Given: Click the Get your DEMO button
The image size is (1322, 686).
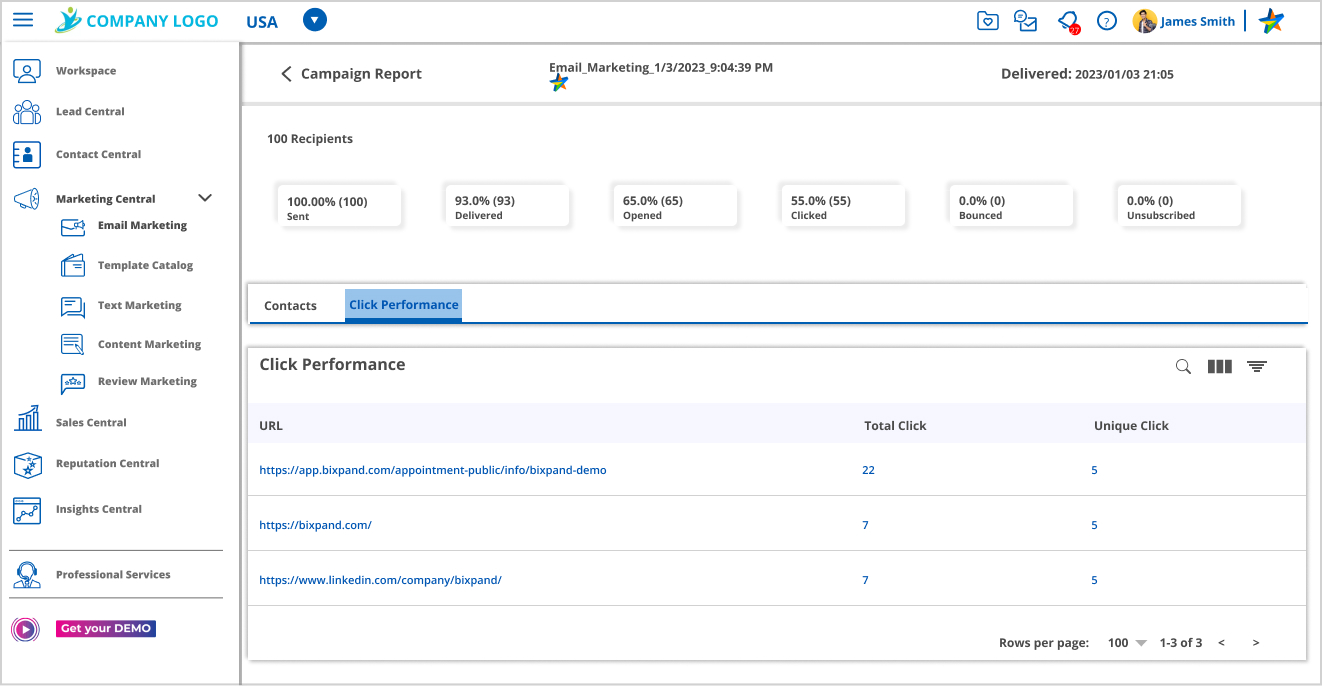Looking at the screenshot, I should (x=105, y=629).
